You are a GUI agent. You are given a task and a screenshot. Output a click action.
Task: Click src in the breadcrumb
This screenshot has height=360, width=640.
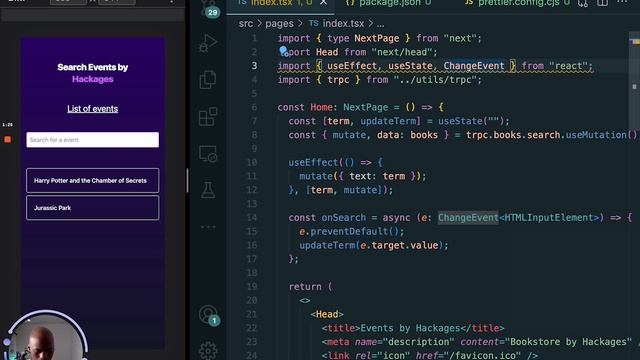246,24
